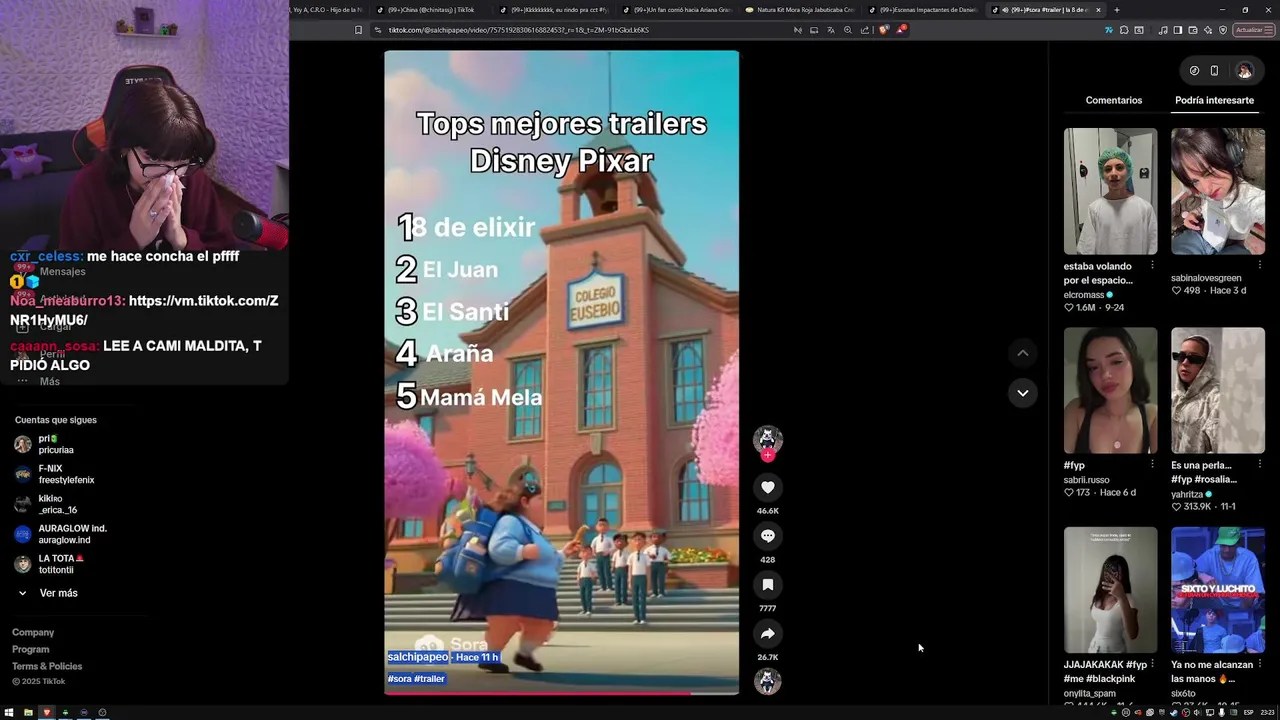Open the 'estaba volando por el espacio' video thumbnail
The height and width of the screenshot is (720, 1280).
click(x=1110, y=191)
